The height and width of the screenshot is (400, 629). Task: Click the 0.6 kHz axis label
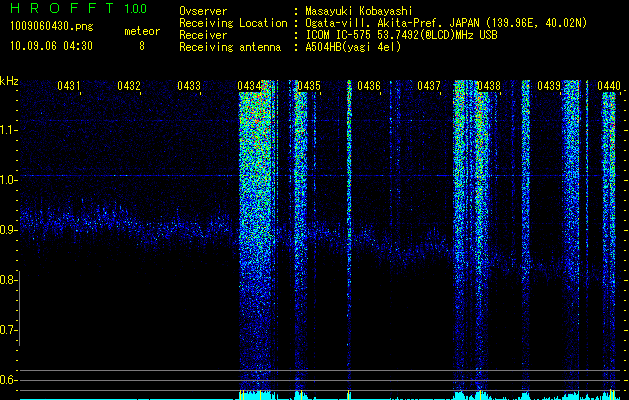[8, 380]
